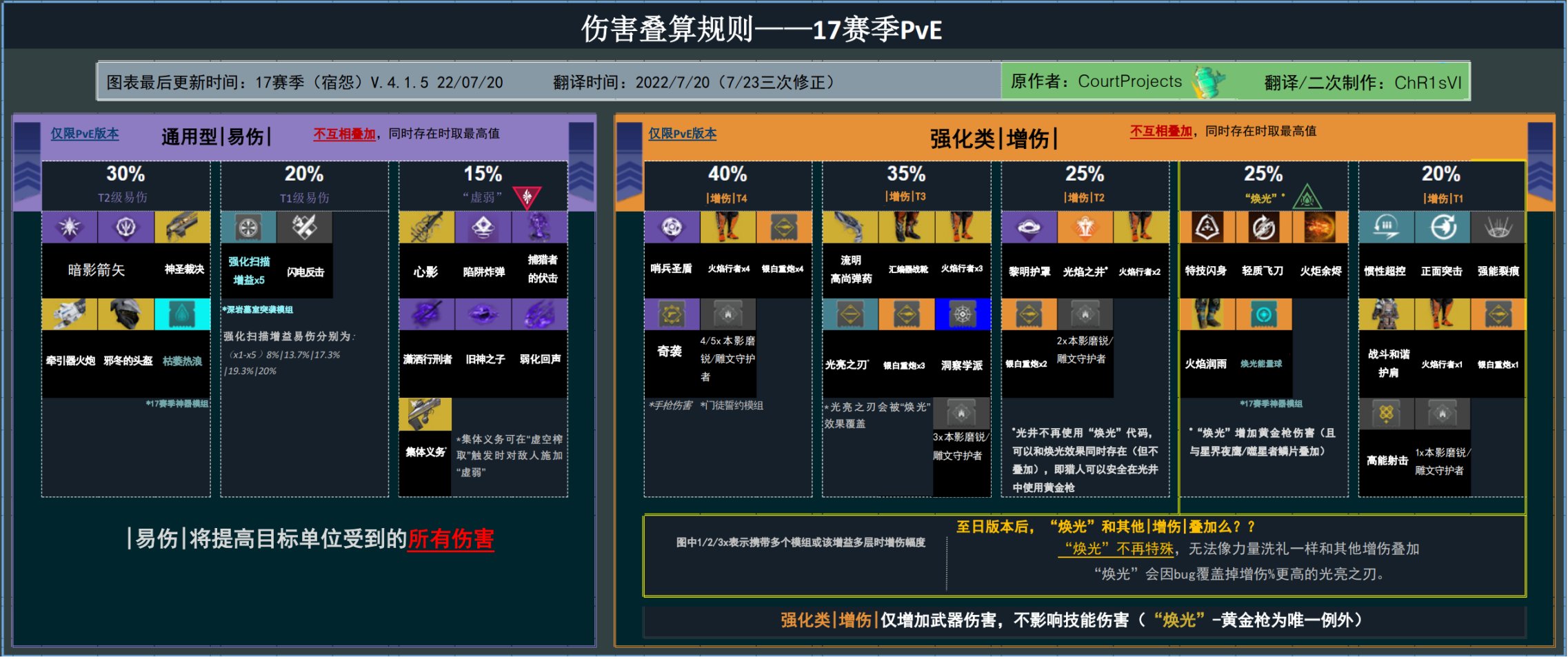Click the 20% 增伤T1 column header
Screen dimensions: 1568x659
tap(1442, 185)
